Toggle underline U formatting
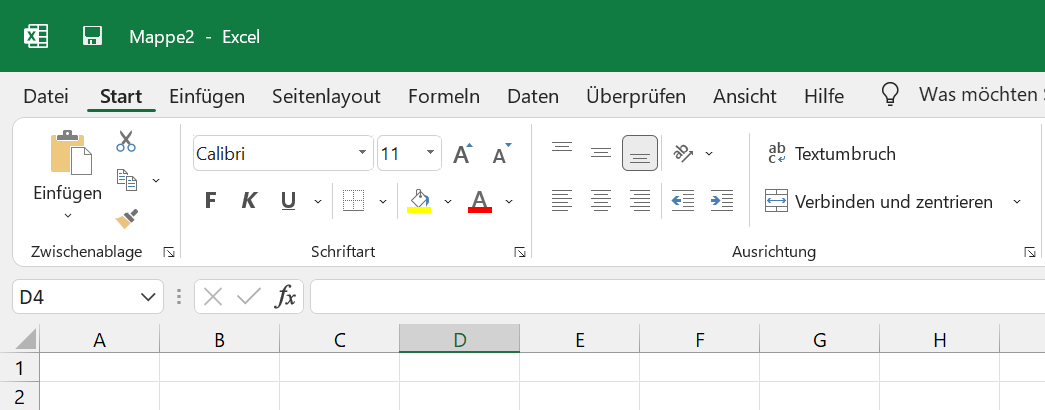 point(289,201)
